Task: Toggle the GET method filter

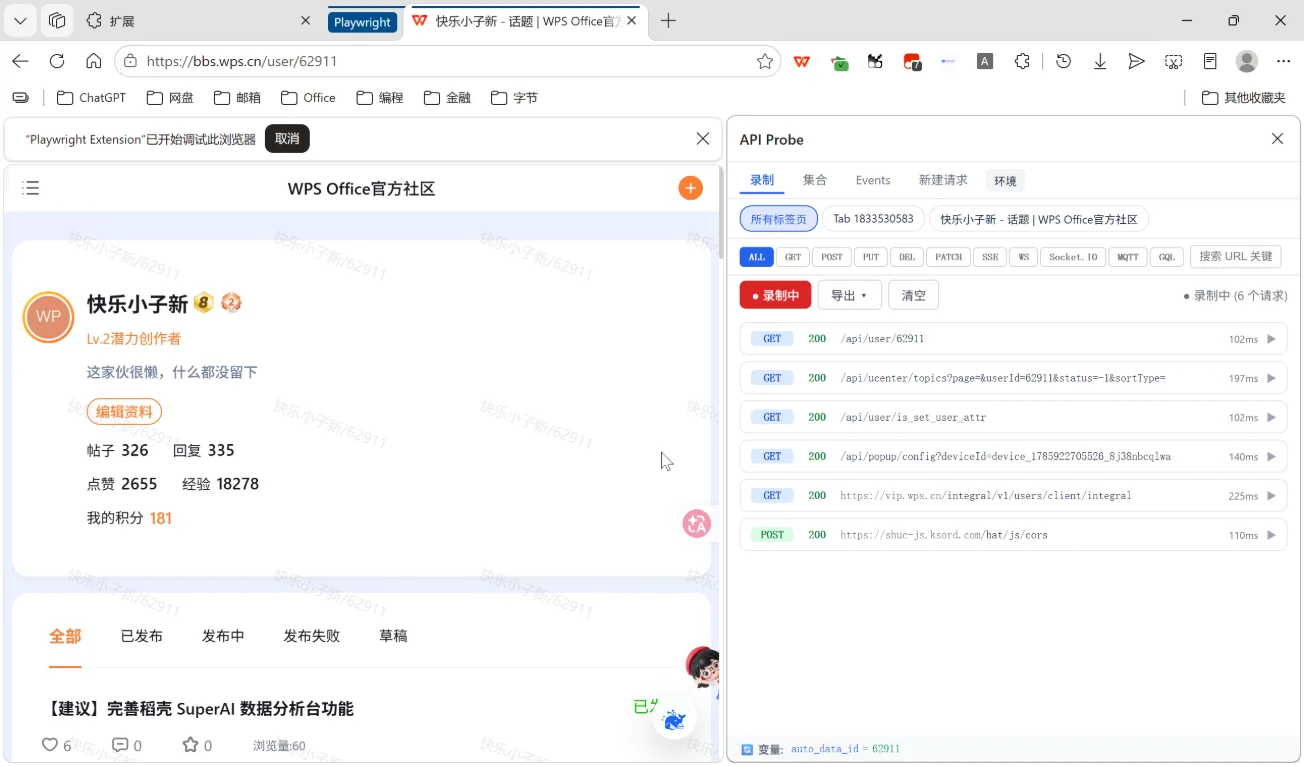Action: pos(793,257)
